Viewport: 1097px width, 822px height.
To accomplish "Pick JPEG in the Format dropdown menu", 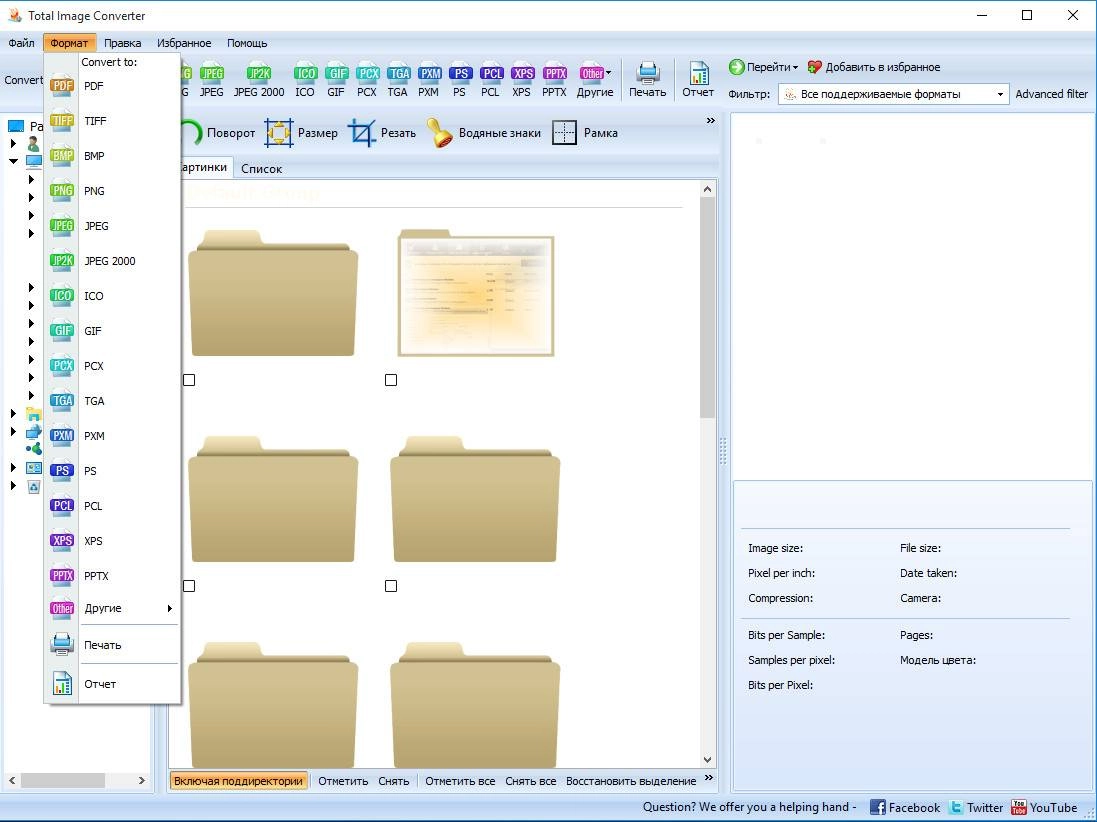I will 112,226.
